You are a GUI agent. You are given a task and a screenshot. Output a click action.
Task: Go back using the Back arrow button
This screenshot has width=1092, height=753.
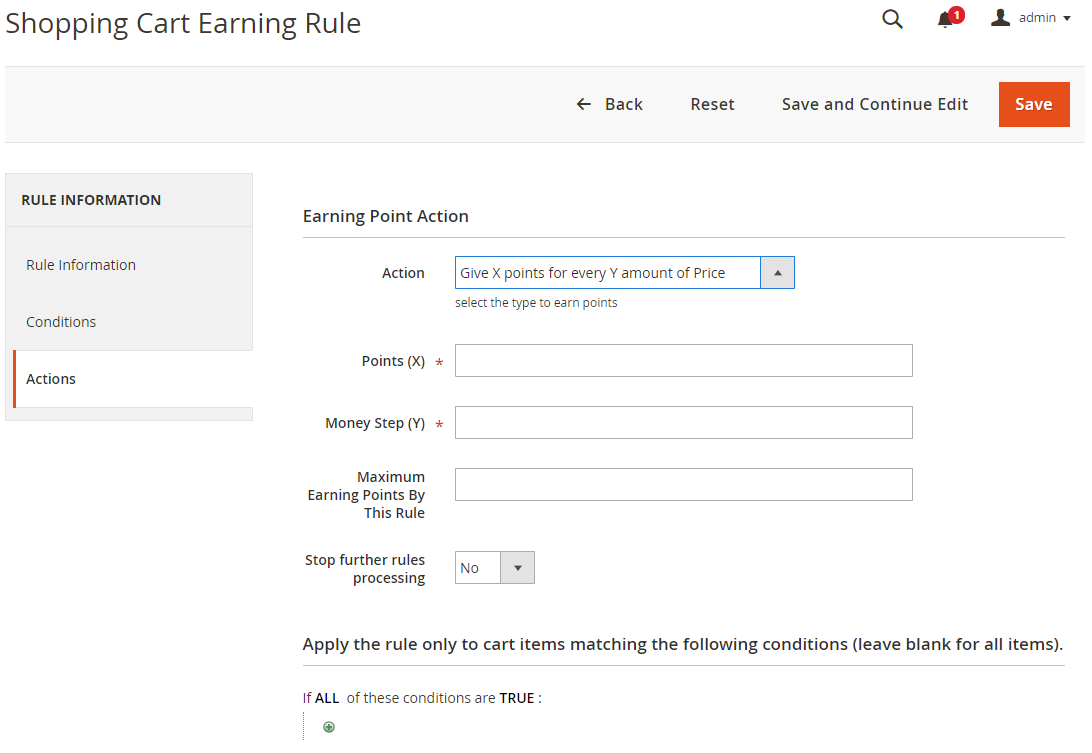pos(610,104)
